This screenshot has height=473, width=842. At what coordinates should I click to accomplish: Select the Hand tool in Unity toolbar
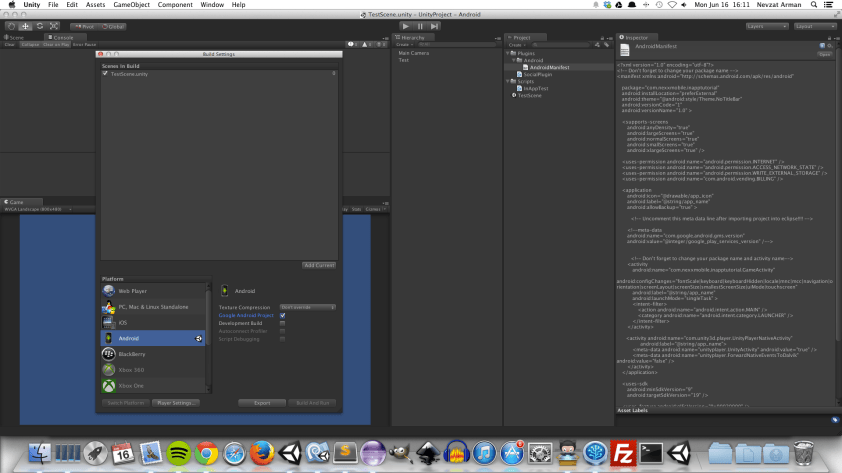coord(11,26)
